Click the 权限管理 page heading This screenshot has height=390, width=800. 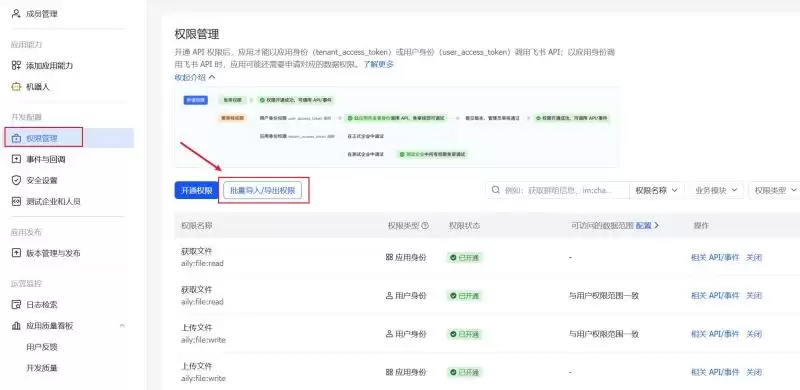pyautogui.click(x=197, y=35)
